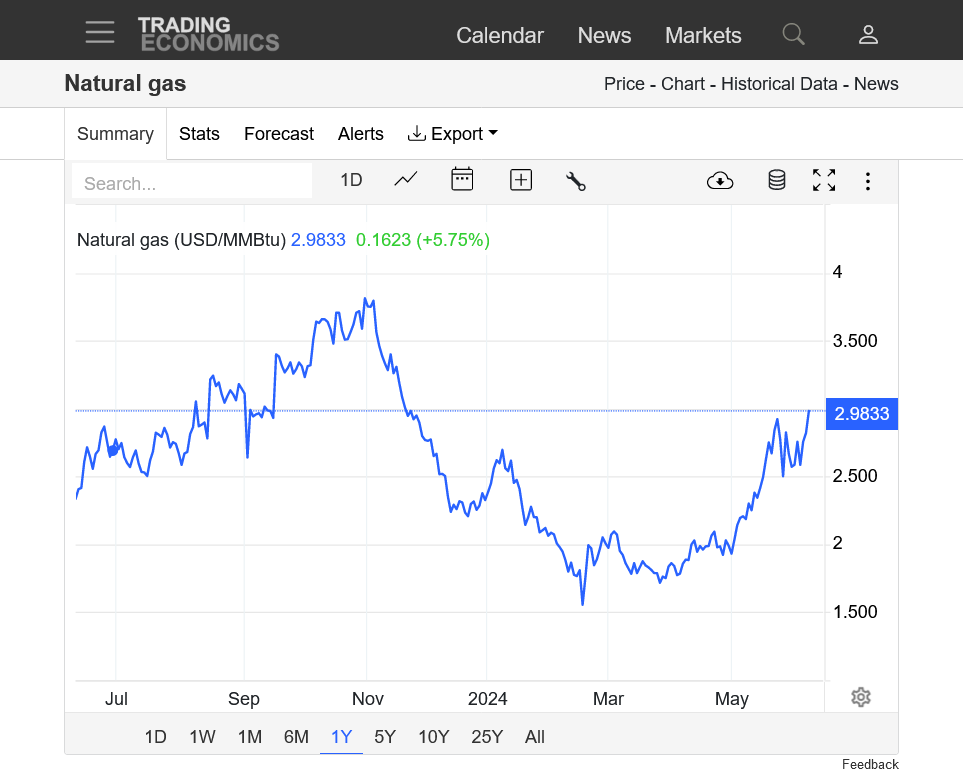Focus the chart Search input field
Image resolution: width=963 pixels, height=781 pixels.
192,182
